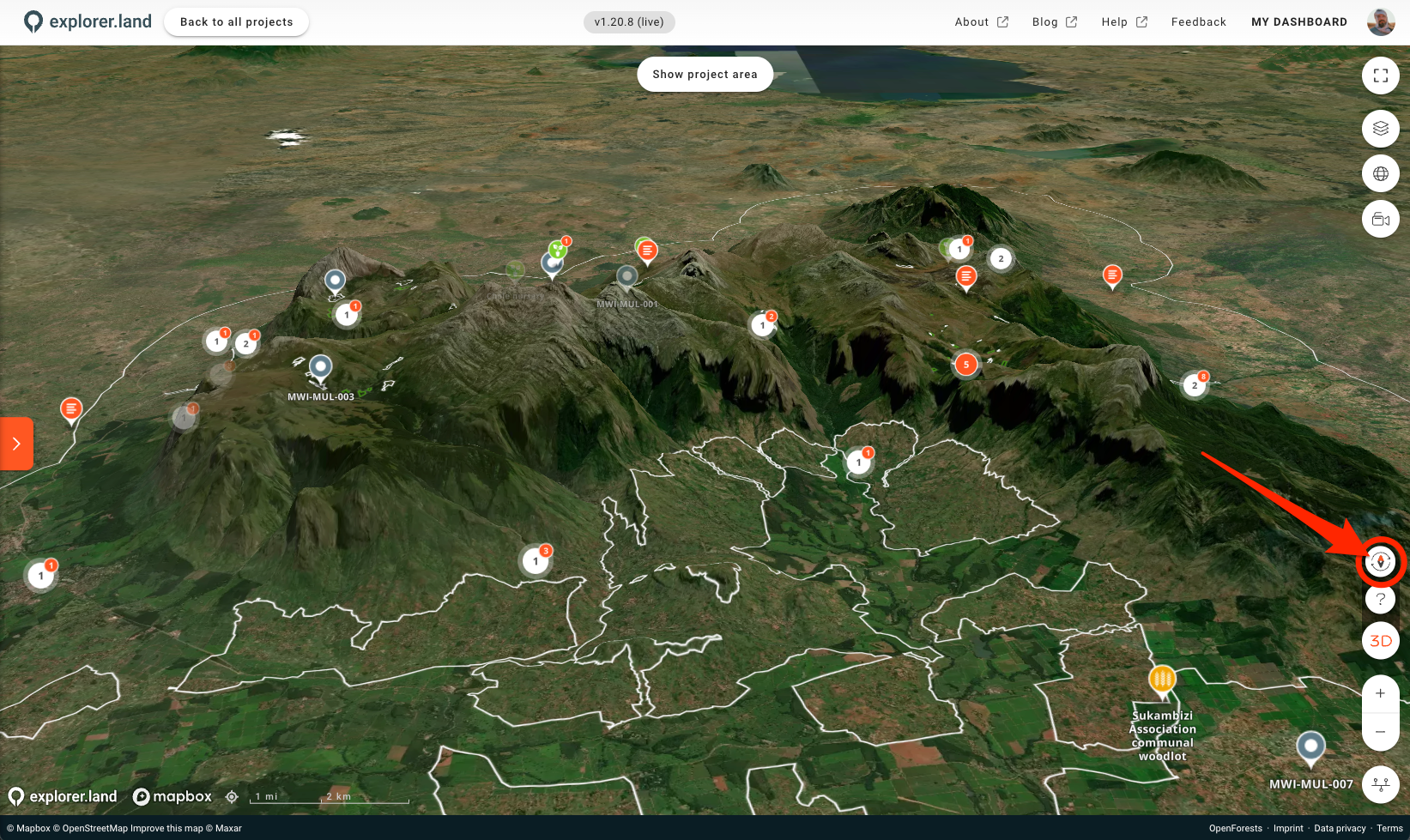The width and height of the screenshot is (1410, 840).
Task: Open the question mark help button
Action: point(1380,599)
